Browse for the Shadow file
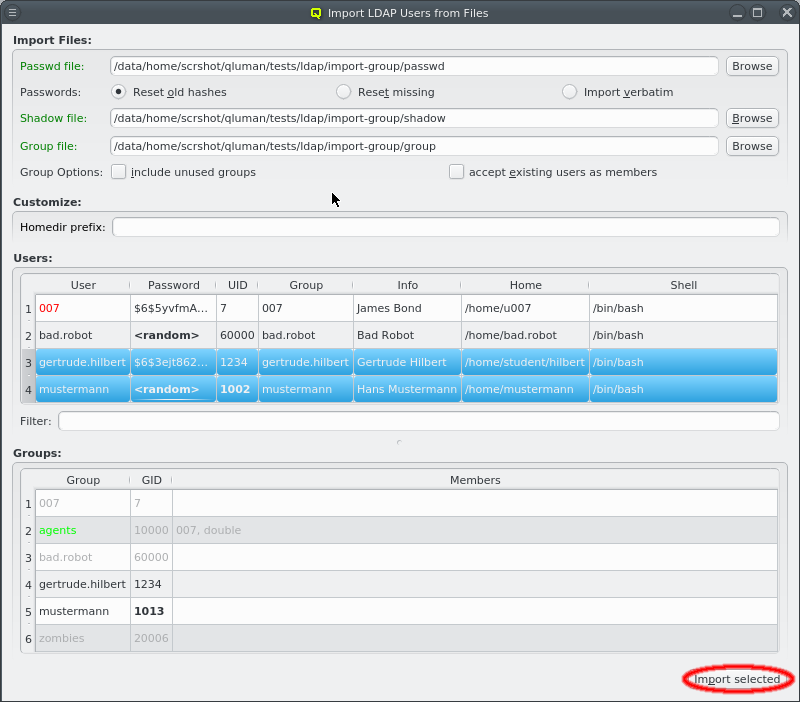The image size is (800, 702). pyautogui.click(x=752, y=118)
